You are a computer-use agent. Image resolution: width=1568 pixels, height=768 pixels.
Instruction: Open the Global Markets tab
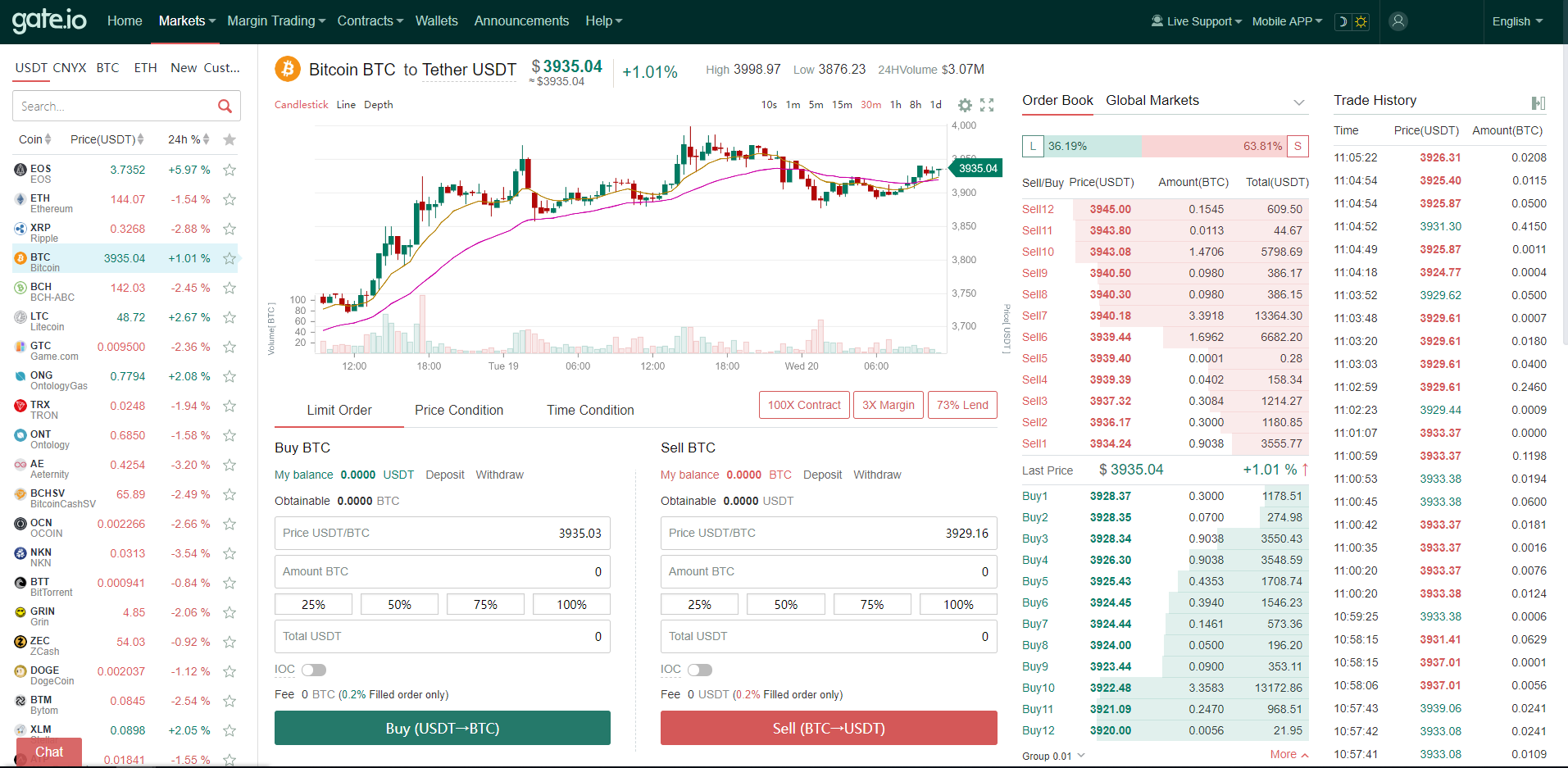pyautogui.click(x=1152, y=100)
